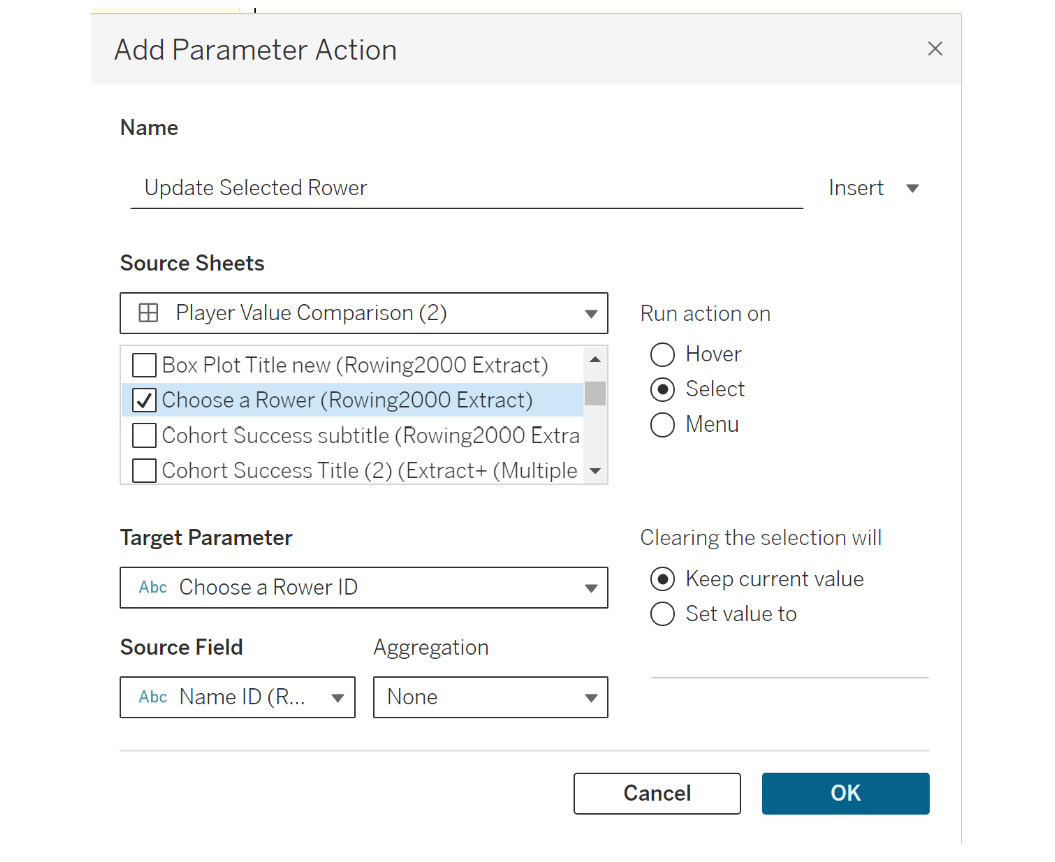The width and height of the screenshot is (1055, 862).
Task: Select the Menu radio option
Action: (x=662, y=425)
